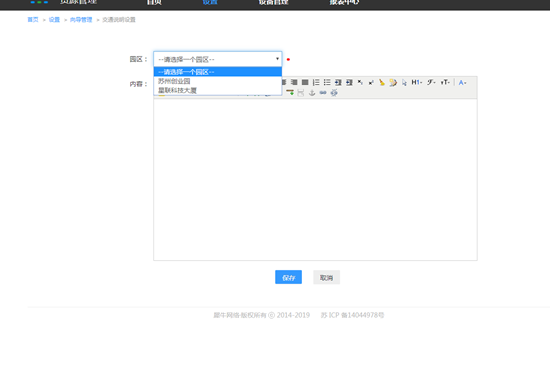The height and width of the screenshot is (388, 550).
Task: Apply superscript formatting
Action: coord(371,82)
